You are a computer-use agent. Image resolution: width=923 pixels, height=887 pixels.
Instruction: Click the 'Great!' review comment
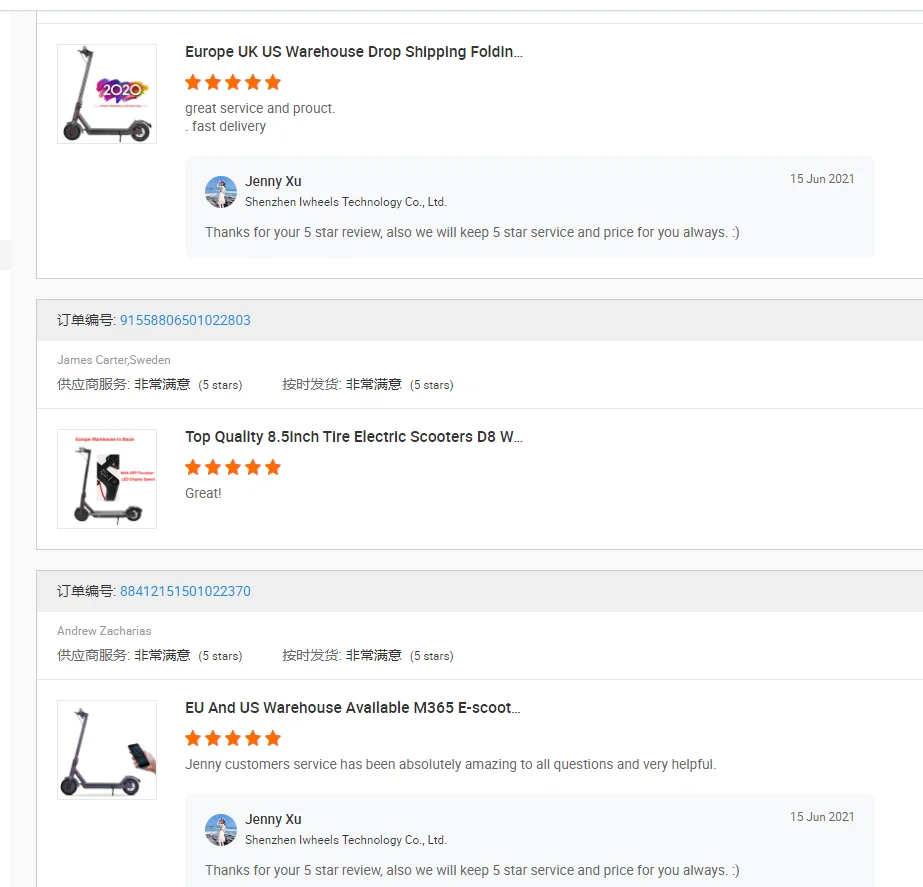pyautogui.click(x=203, y=493)
